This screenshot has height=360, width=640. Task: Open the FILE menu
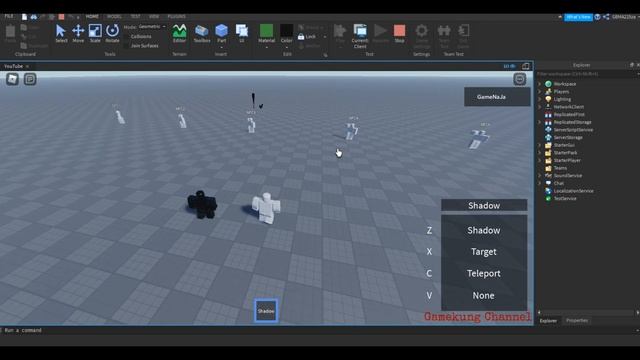(9, 16)
